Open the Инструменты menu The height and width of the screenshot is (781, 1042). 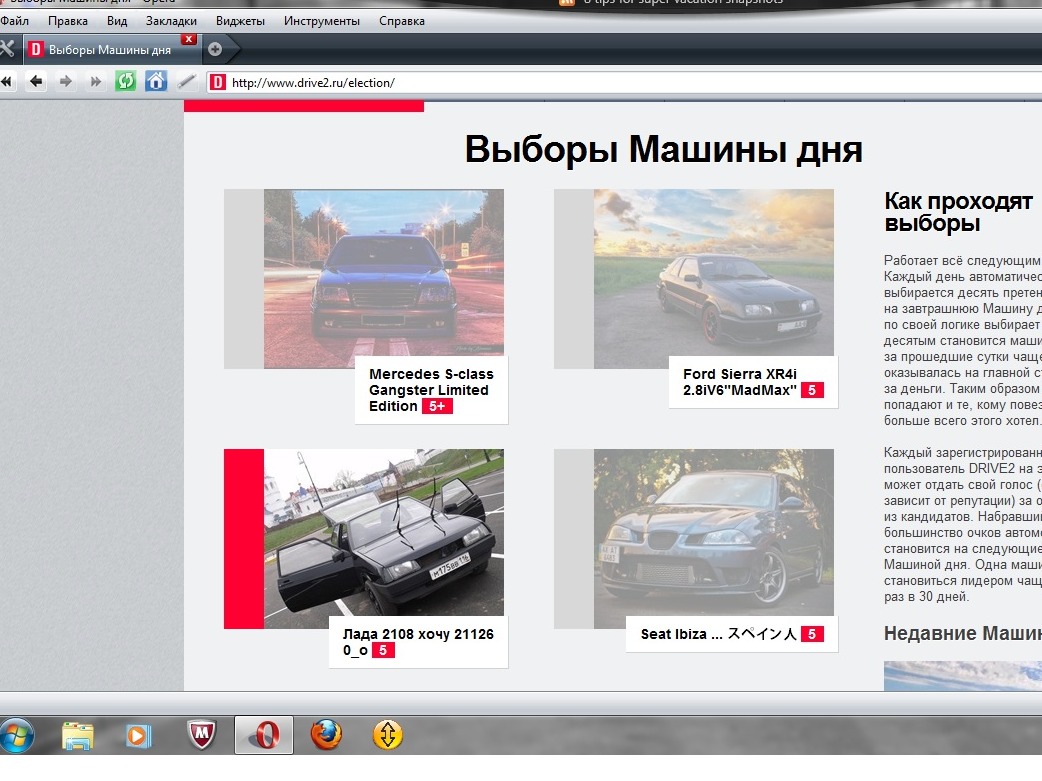tap(321, 21)
